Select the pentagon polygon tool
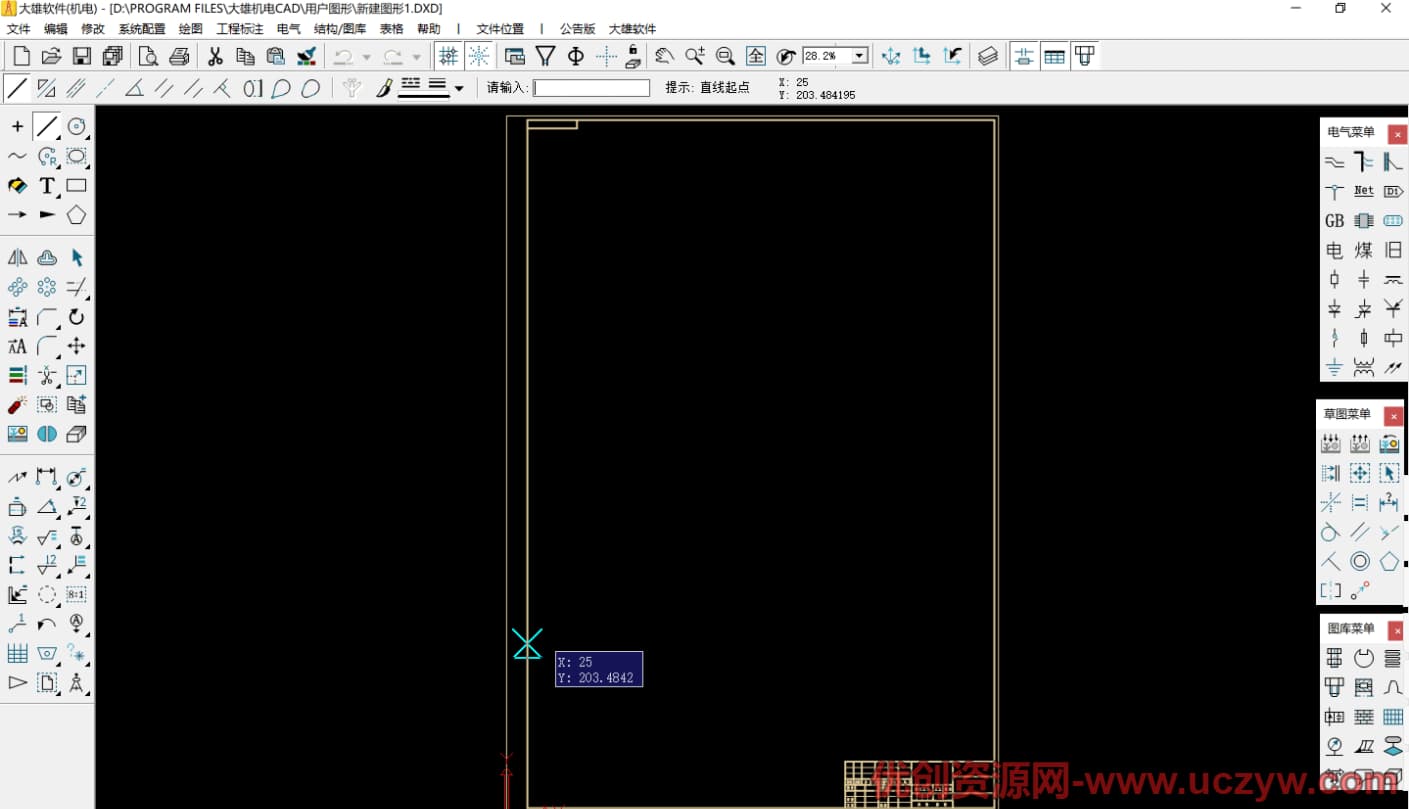 (76, 215)
